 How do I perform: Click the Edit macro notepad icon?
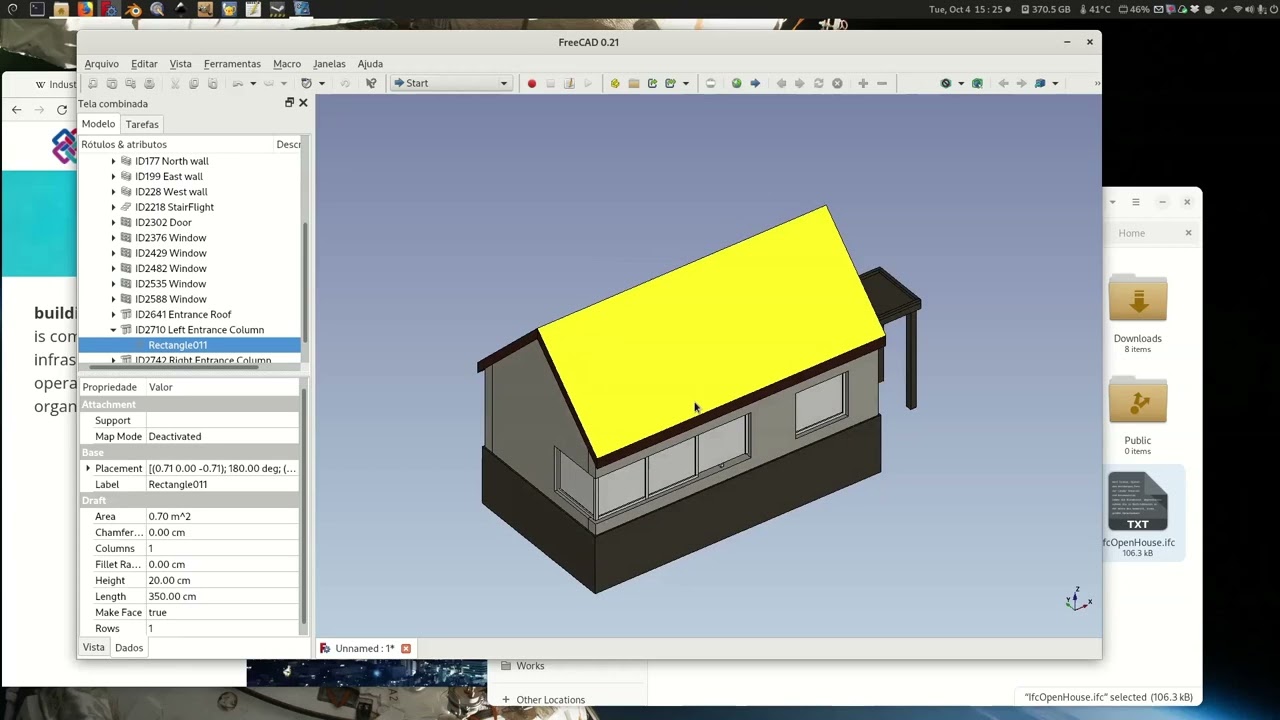tap(569, 83)
